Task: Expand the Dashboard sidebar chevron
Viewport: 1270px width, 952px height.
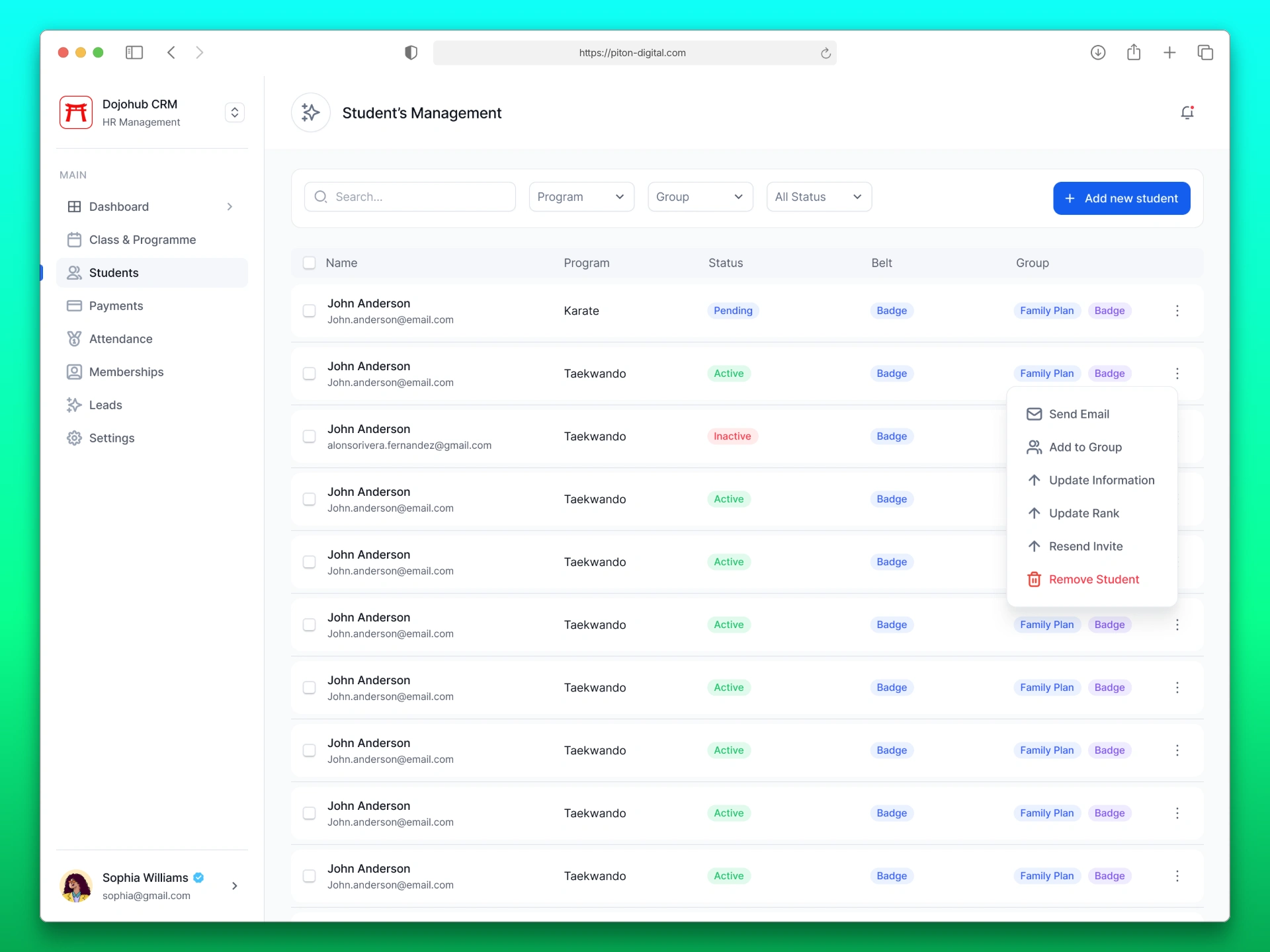Action: 230,207
